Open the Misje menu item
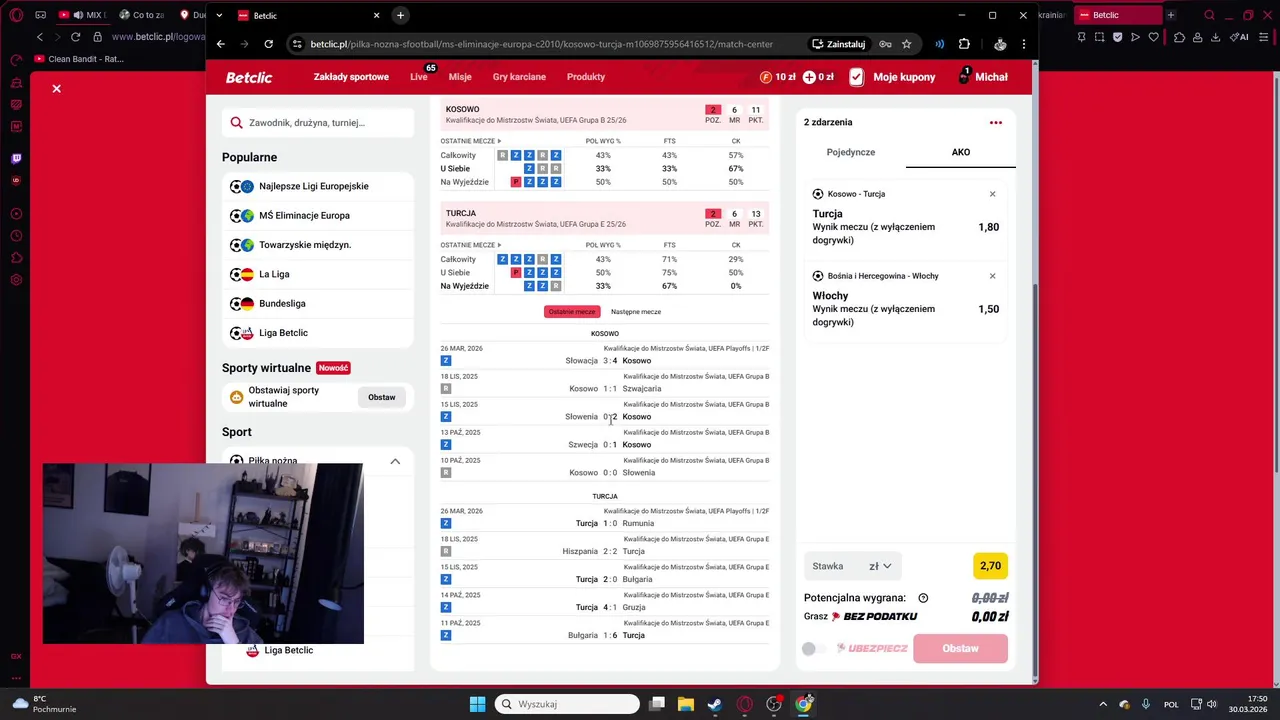The image size is (1280, 720). pyautogui.click(x=460, y=77)
